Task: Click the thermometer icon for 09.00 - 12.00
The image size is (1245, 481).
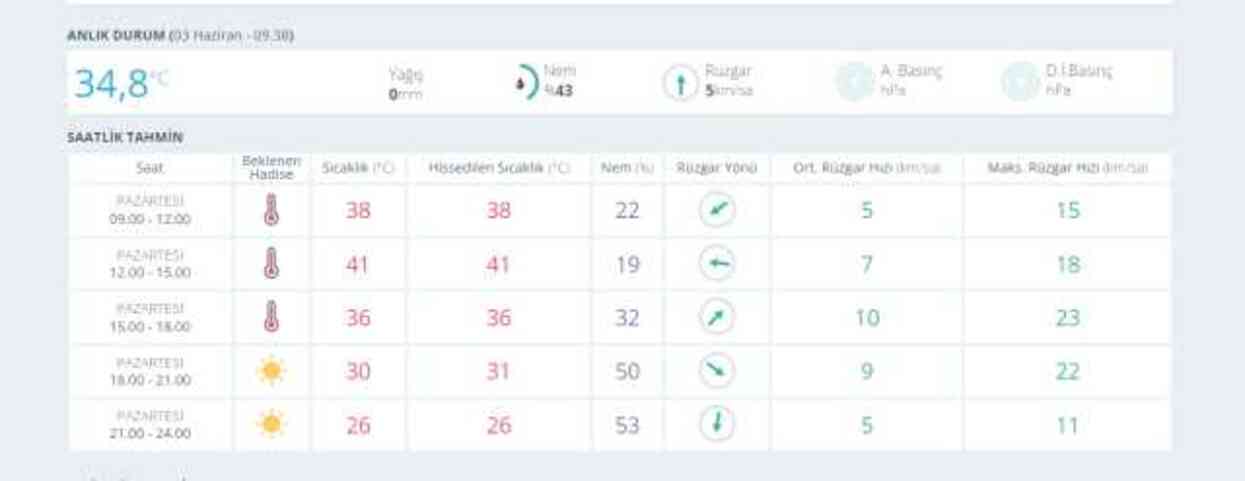Action: tap(270, 210)
